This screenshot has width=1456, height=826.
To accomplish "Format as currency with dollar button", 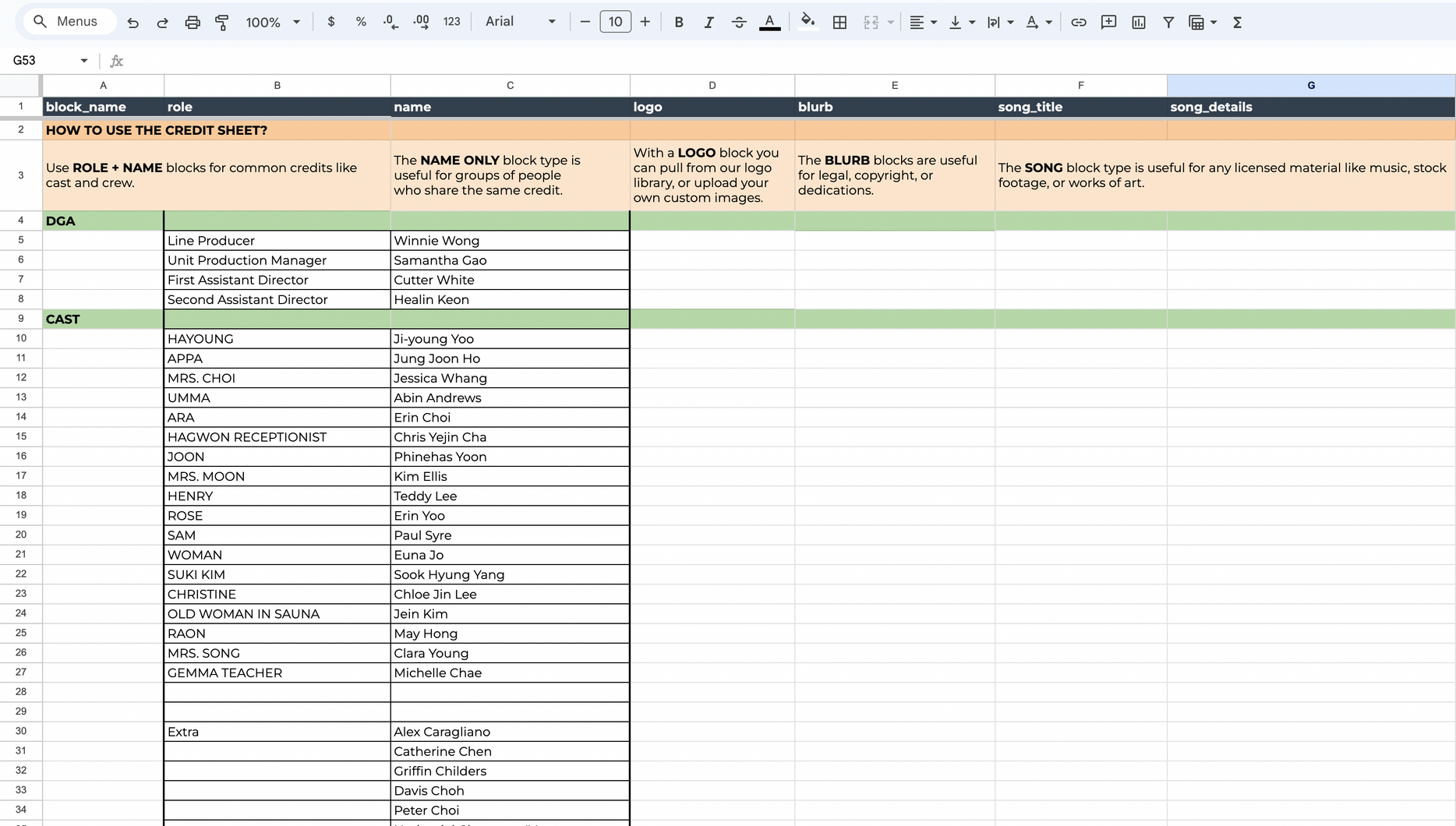I will [331, 22].
